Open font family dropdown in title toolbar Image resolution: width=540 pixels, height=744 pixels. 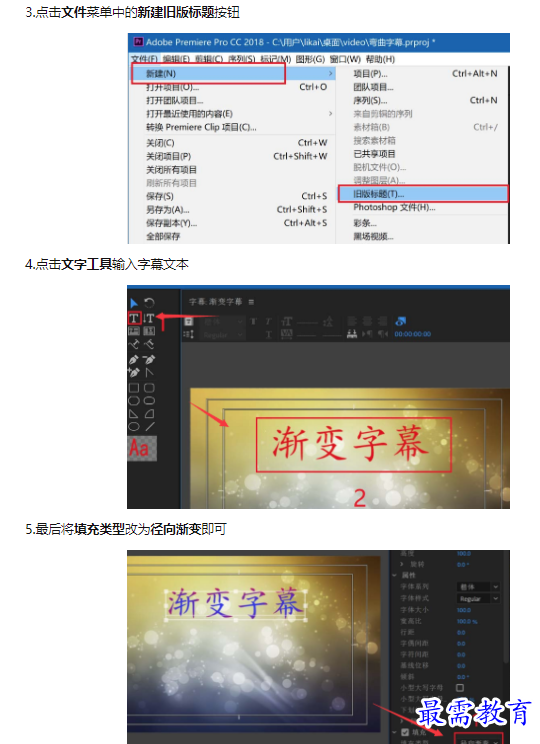point(223,322)
